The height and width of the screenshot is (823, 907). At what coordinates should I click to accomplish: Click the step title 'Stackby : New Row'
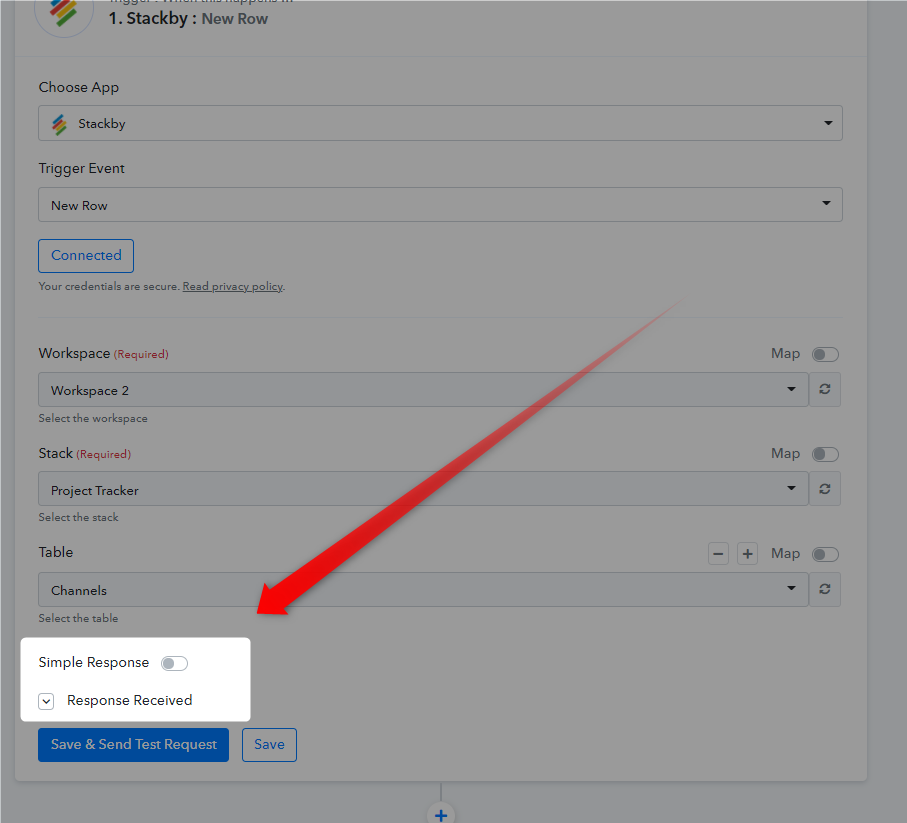pyautogui.click(x=189, y=19)
